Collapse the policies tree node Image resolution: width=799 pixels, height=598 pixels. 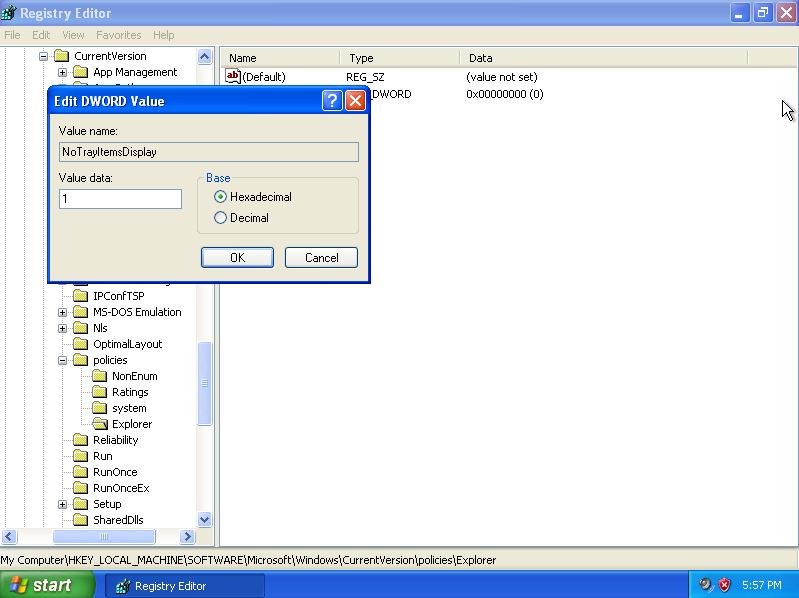pyautogui.click(x=62, y=361)
